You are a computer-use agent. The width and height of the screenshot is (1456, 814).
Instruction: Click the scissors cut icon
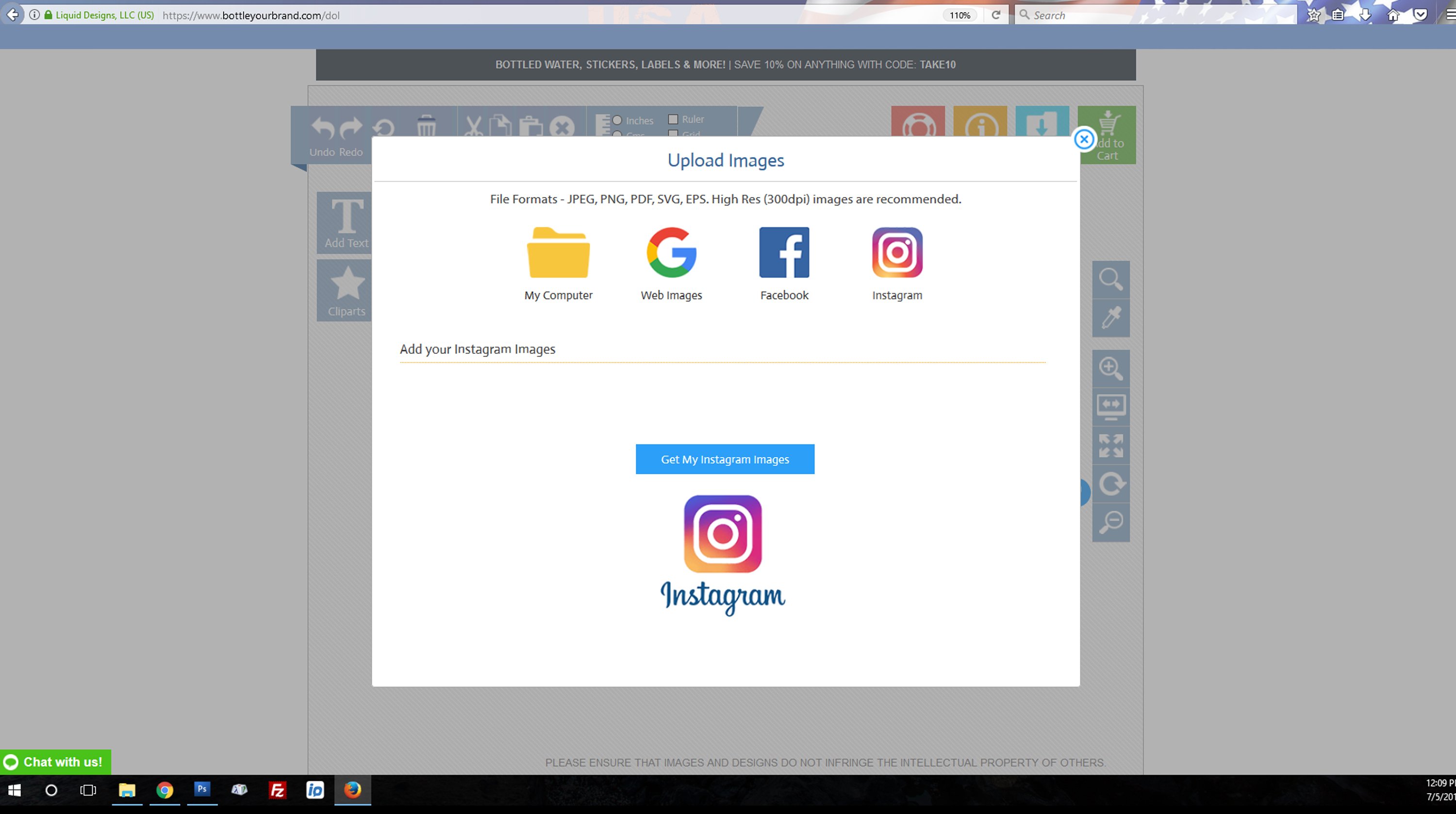pos(474,126)
